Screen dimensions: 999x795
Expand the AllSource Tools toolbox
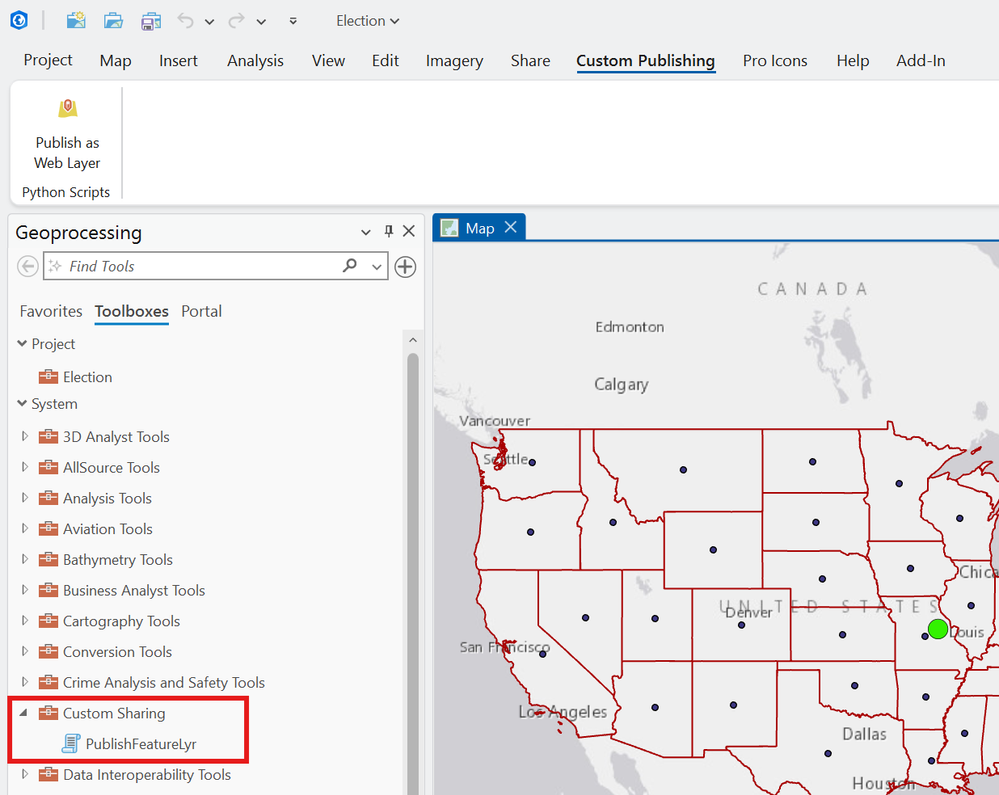coord(25,467)
